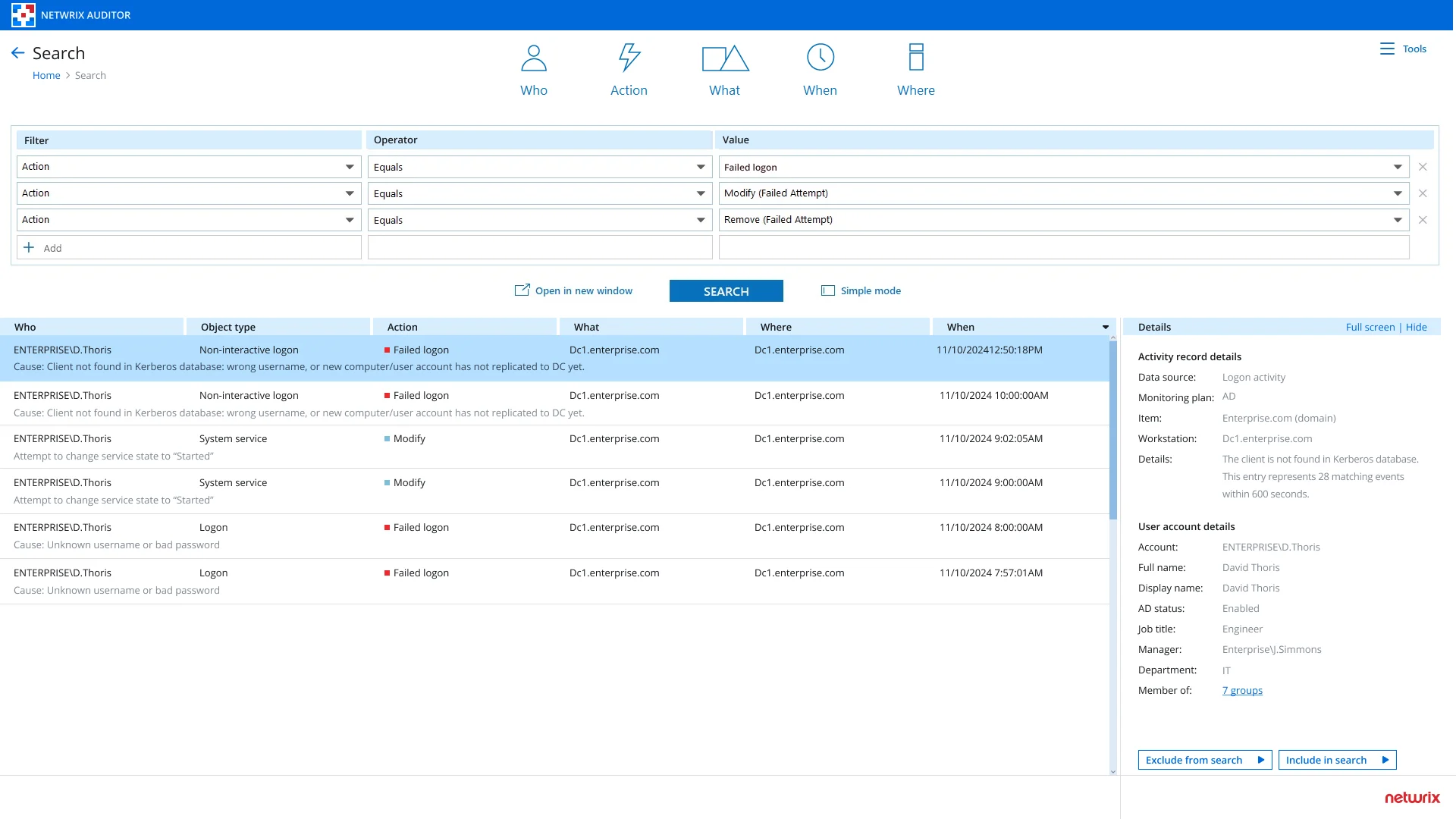Hide the Details pane
1456x819 pixels.
pos(1417,327)
